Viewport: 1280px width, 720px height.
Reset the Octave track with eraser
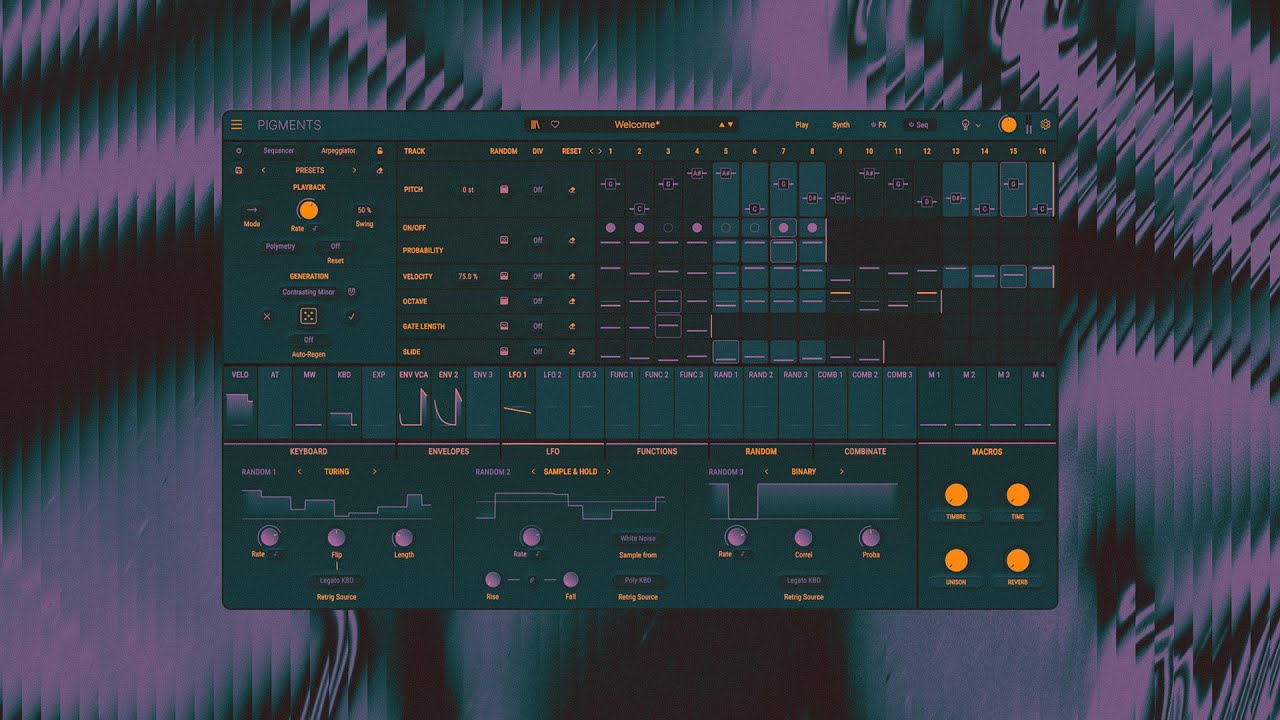pyautogui.click(x=572, y=301)
